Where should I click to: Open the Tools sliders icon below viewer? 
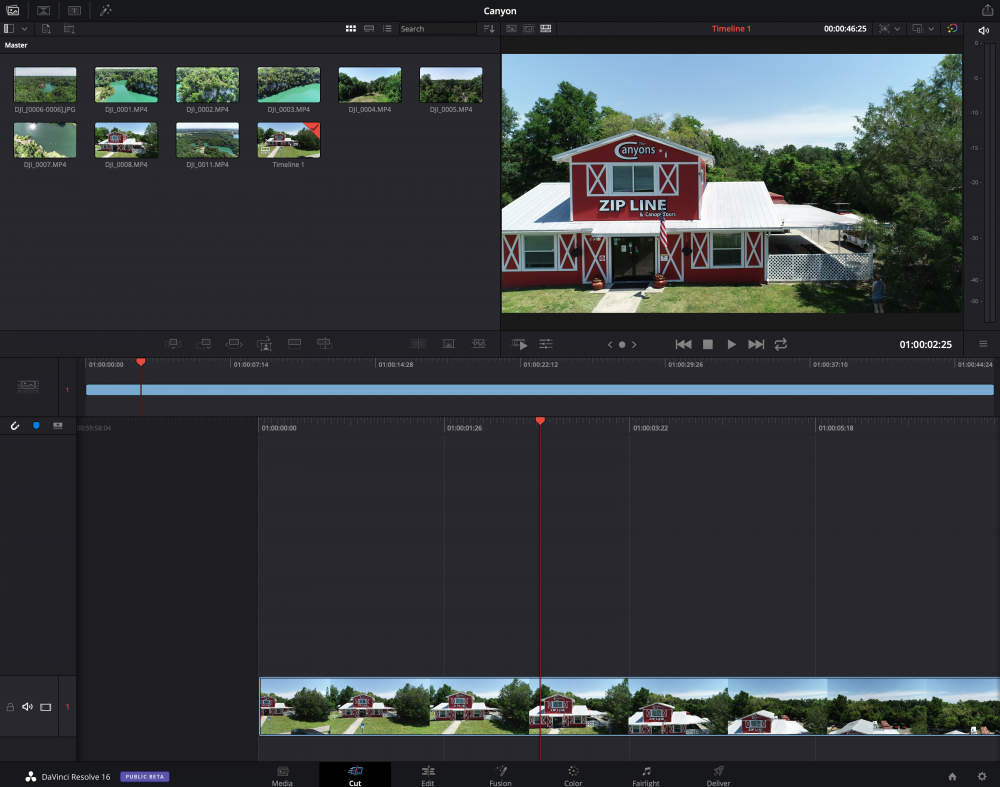tap(546, 344)
